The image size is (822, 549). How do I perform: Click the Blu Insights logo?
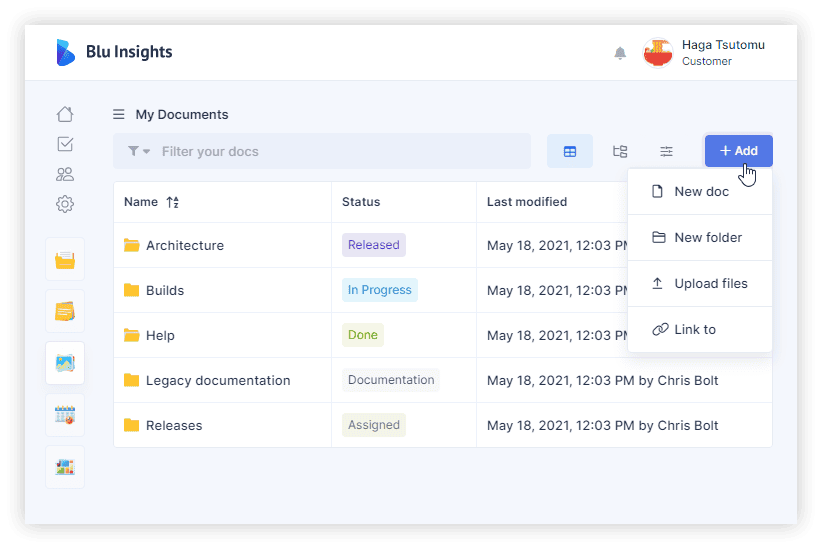pyautogui.click(x=114, y=52)
